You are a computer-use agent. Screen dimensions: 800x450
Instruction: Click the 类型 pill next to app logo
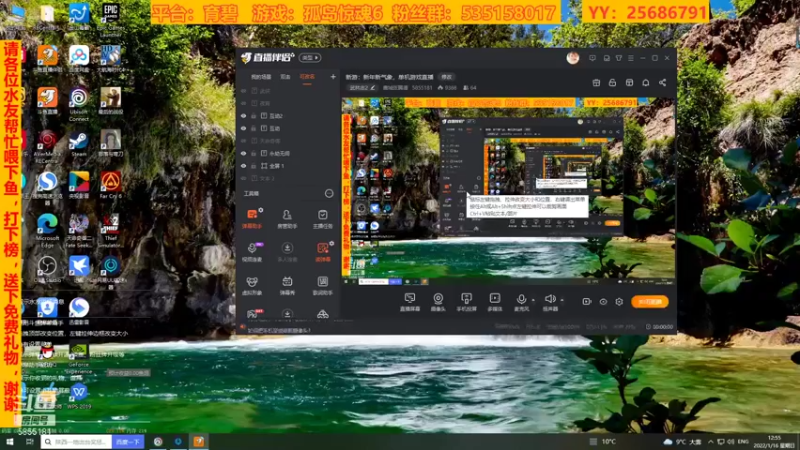310,58
